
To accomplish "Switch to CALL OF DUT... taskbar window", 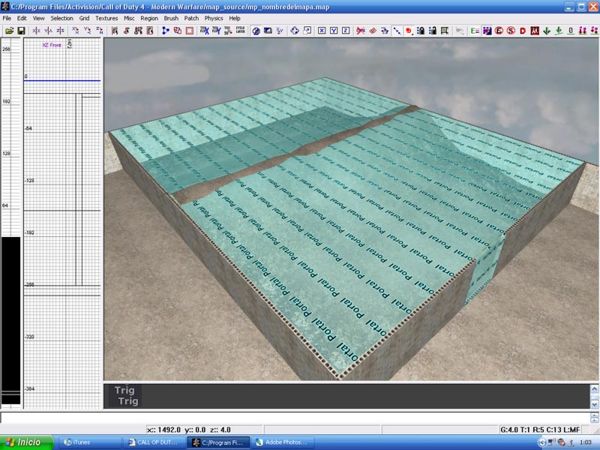I will 155,442.
